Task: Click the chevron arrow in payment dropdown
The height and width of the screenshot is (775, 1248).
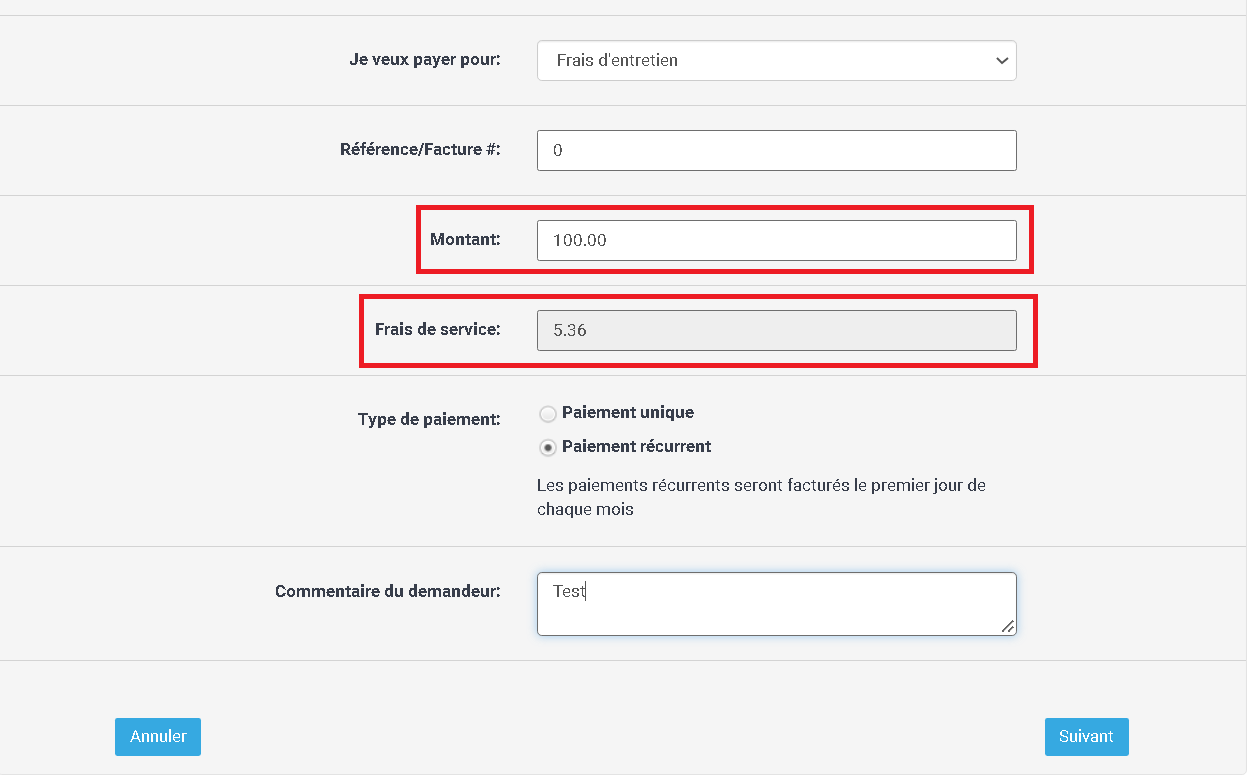Action: pyautogui.click(x=1002, y=61)
